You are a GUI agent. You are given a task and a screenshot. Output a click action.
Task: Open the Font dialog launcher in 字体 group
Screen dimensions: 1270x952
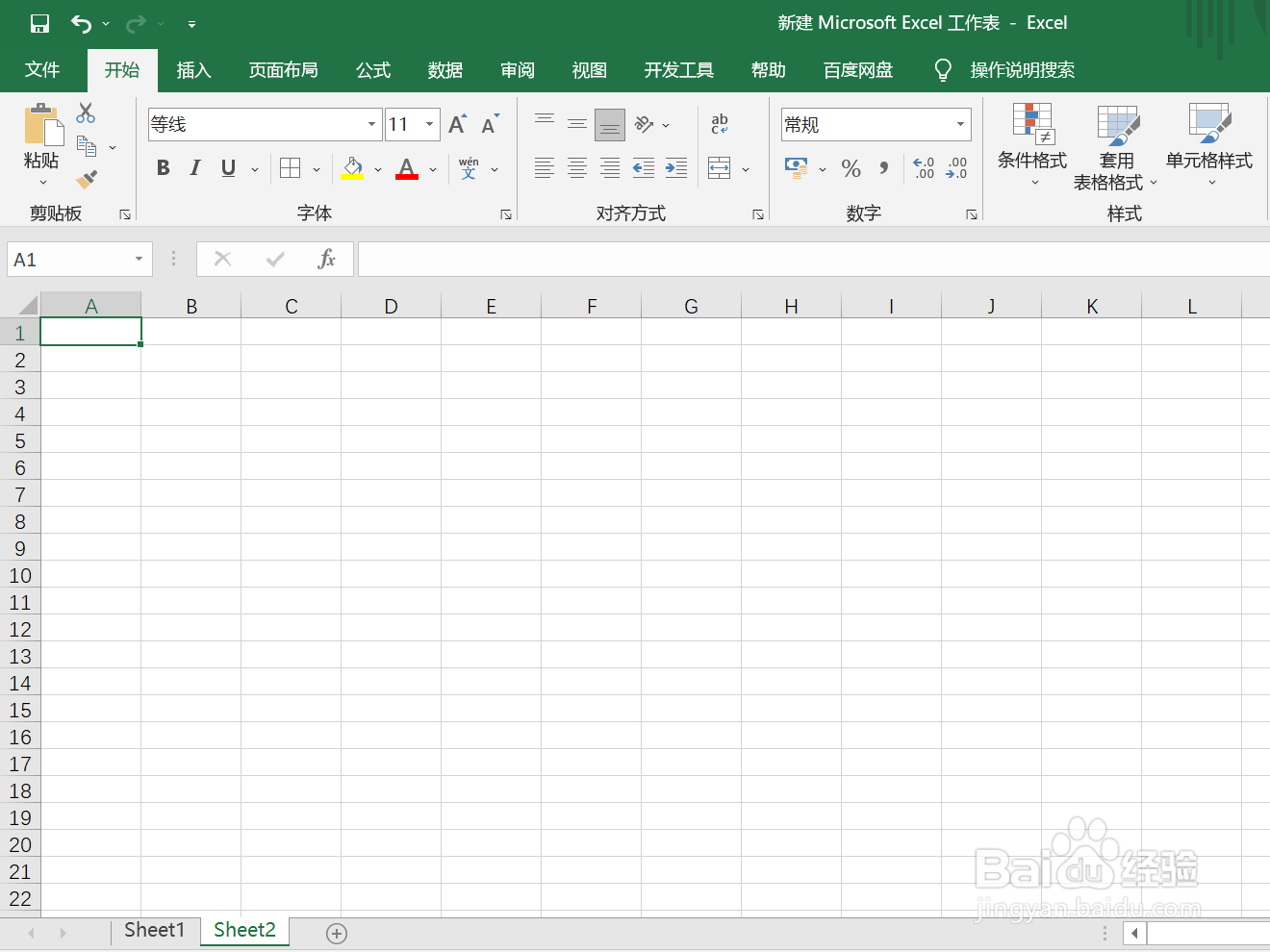tap(506, 214)
